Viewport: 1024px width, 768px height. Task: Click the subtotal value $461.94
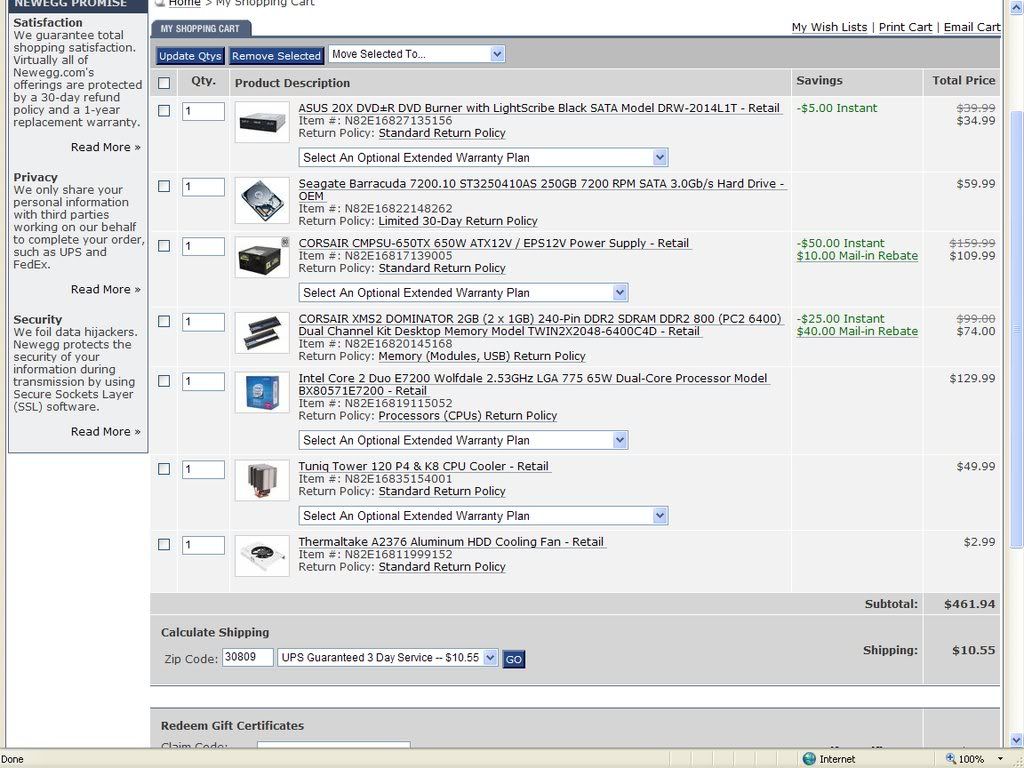pos(969,604)
